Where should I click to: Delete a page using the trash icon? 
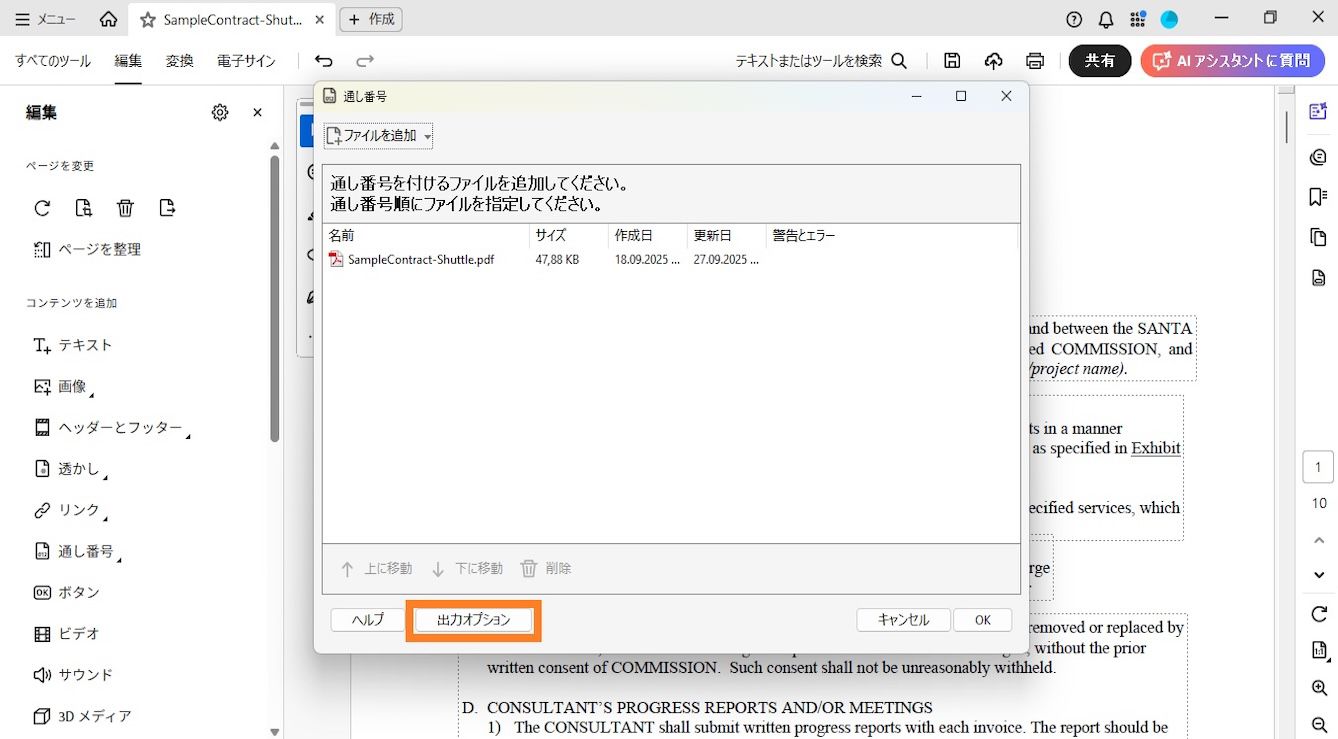tap(124, 208)
